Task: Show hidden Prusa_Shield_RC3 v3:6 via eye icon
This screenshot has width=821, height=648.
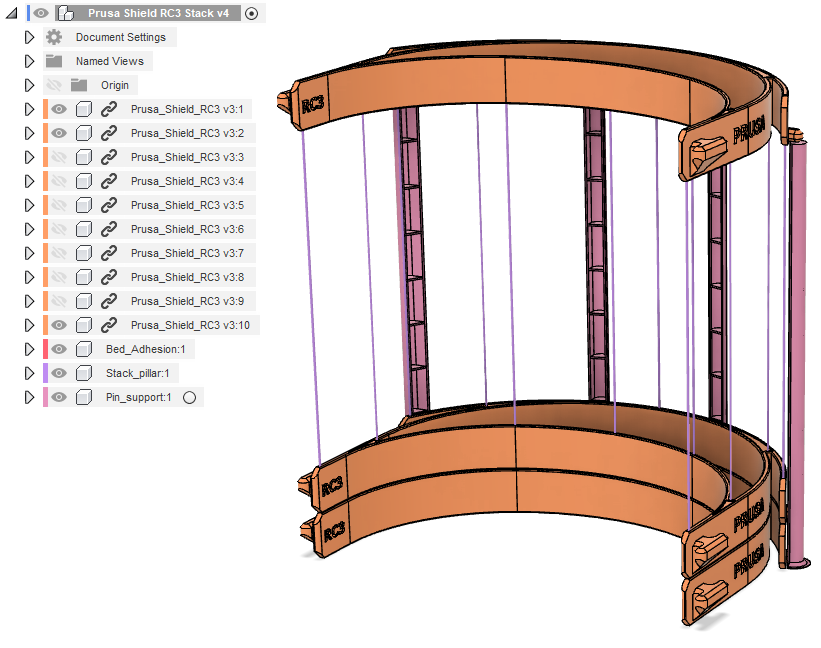Action: point(59,229)
